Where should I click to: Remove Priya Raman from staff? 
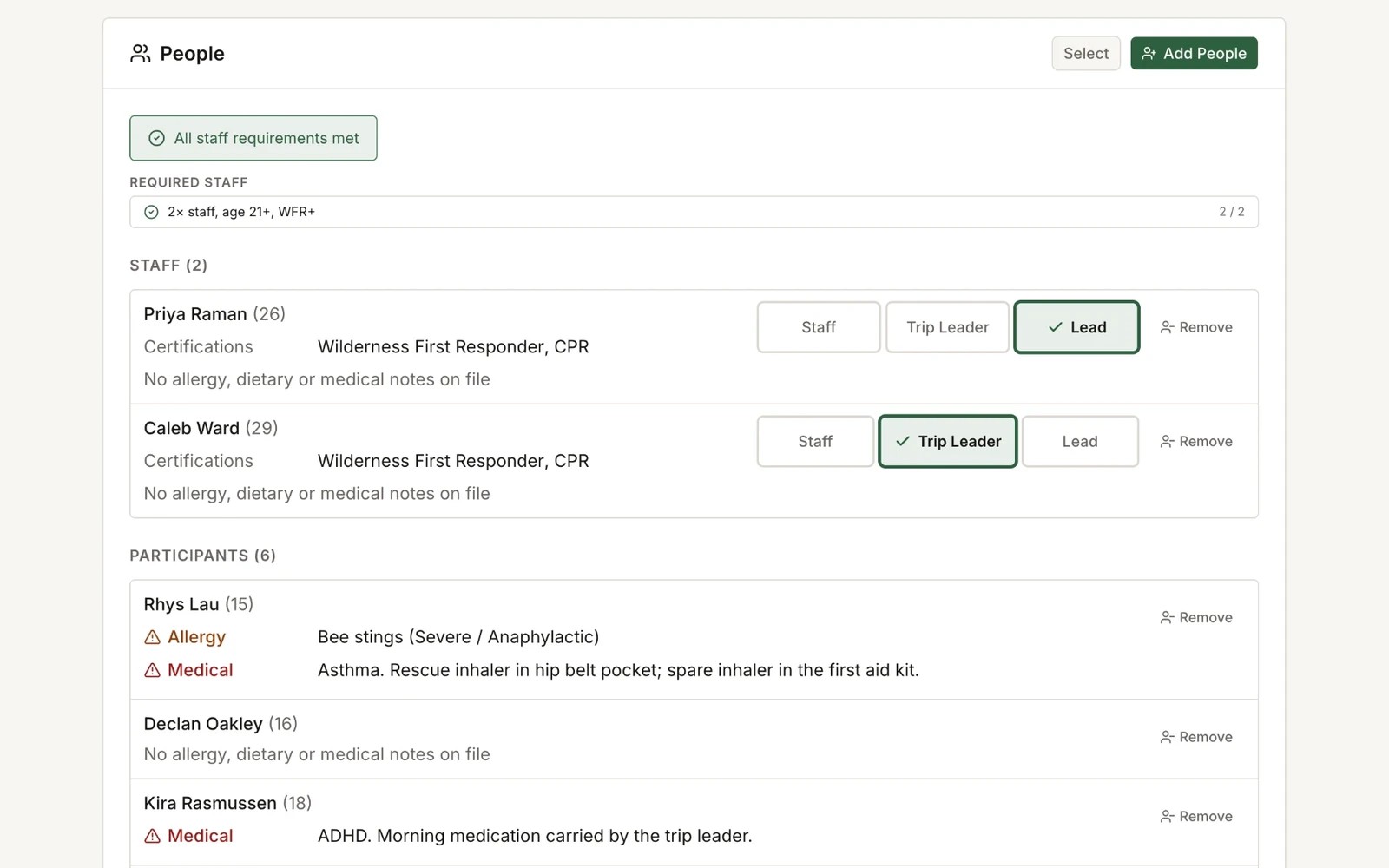tap(1196, 327)
